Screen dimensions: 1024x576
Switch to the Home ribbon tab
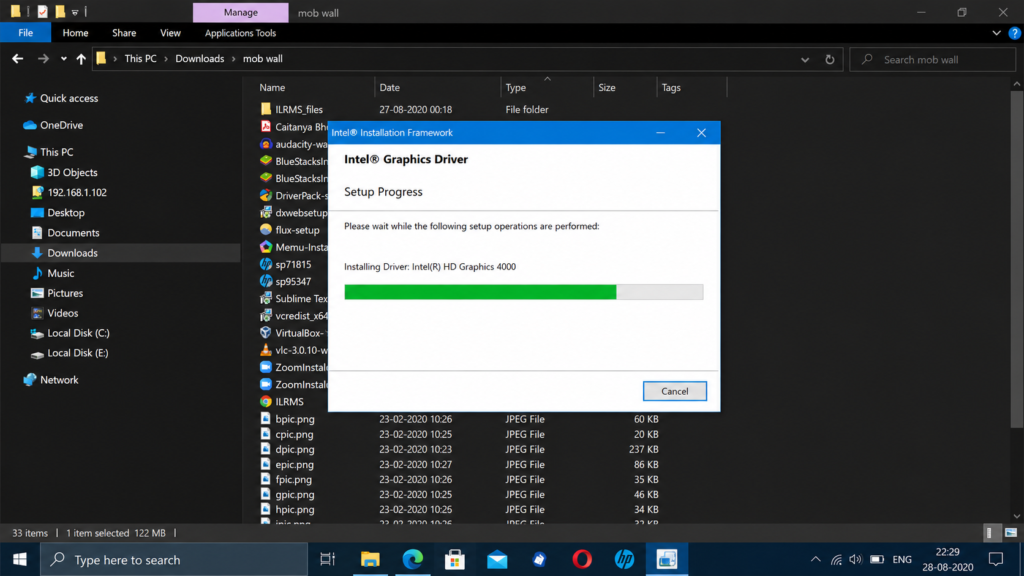coord(75,33)
